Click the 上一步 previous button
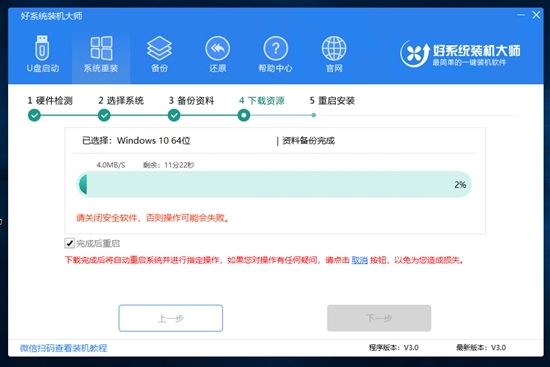The height and width of the screenshot is (367, 550). (x=170, y=318)
